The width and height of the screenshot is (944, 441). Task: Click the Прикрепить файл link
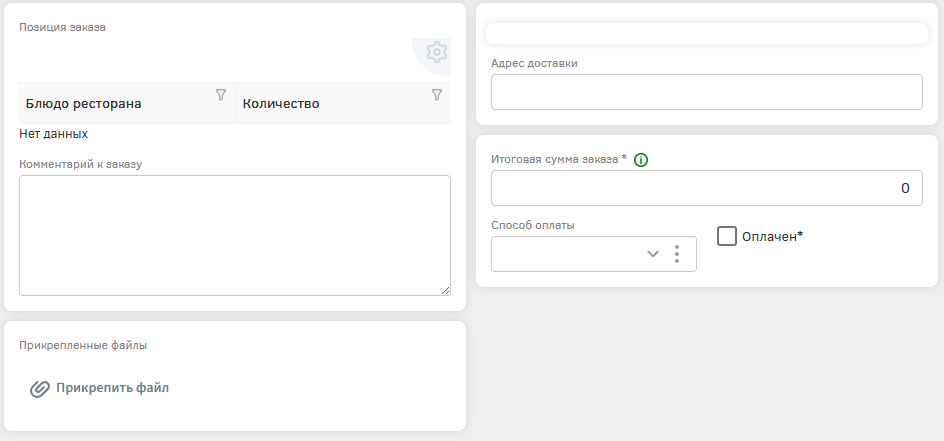click(112, 388)
